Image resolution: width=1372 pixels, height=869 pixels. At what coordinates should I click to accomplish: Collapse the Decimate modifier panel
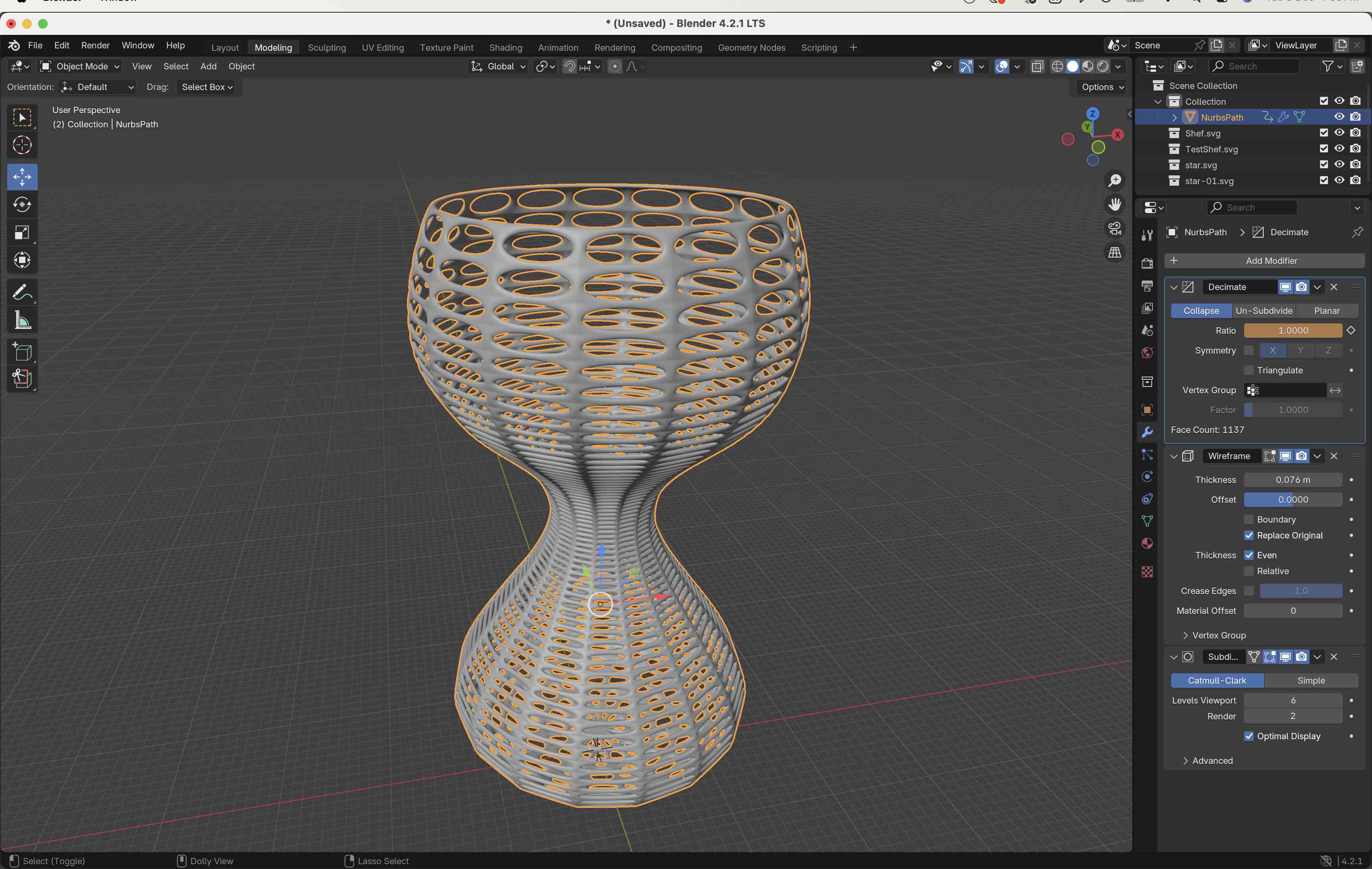[1174, 288]
